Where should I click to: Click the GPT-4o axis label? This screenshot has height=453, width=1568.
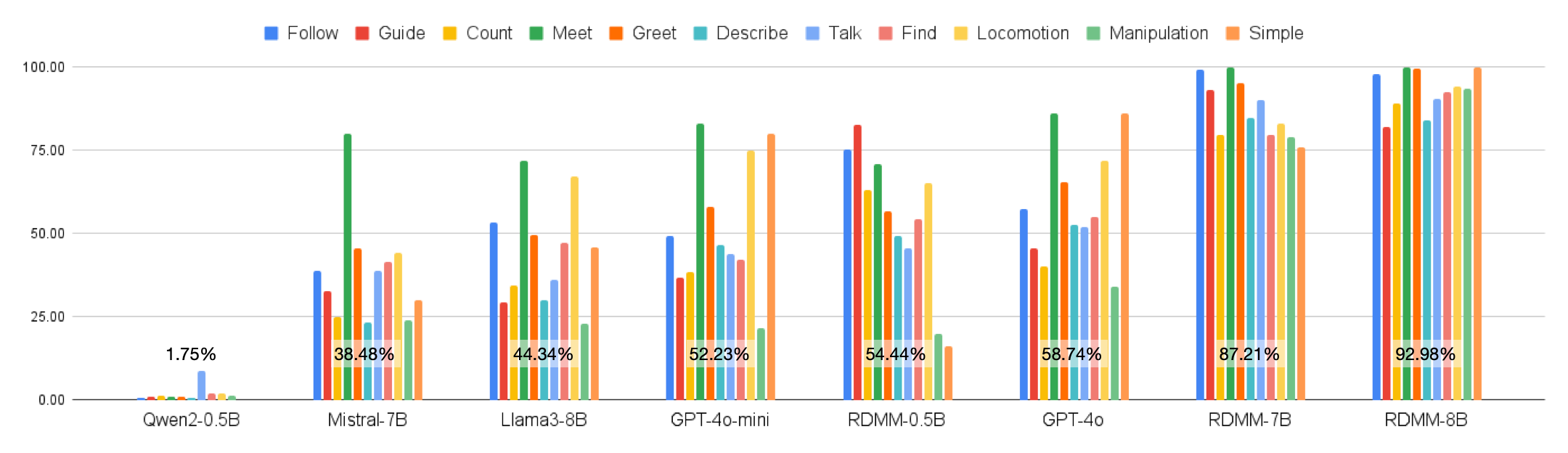pyautogui.click(x=1073, y=420)
